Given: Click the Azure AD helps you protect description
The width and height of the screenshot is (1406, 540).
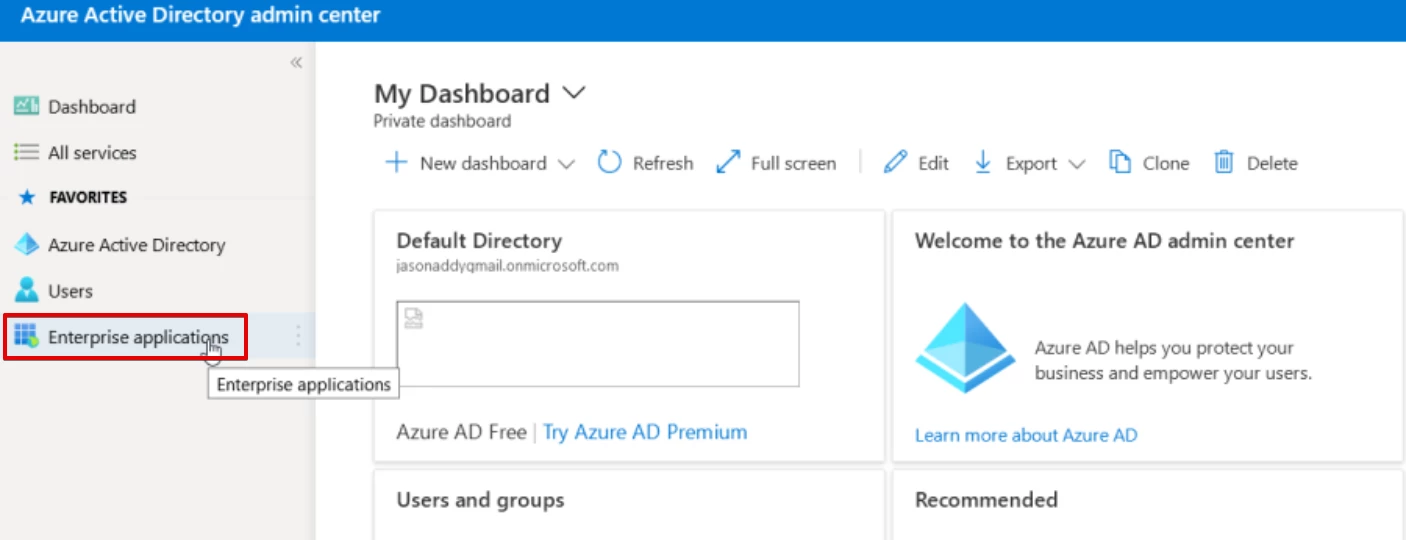Looking at the screenshot, I should tap(1173, 361).
